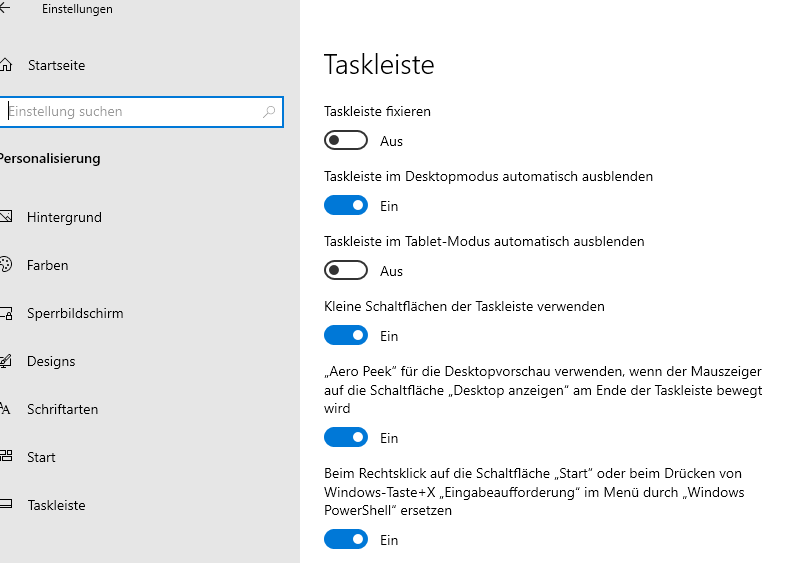Click the Personalisierung section heading
Viewport: 811px width, 563px height.
point(50,159)
